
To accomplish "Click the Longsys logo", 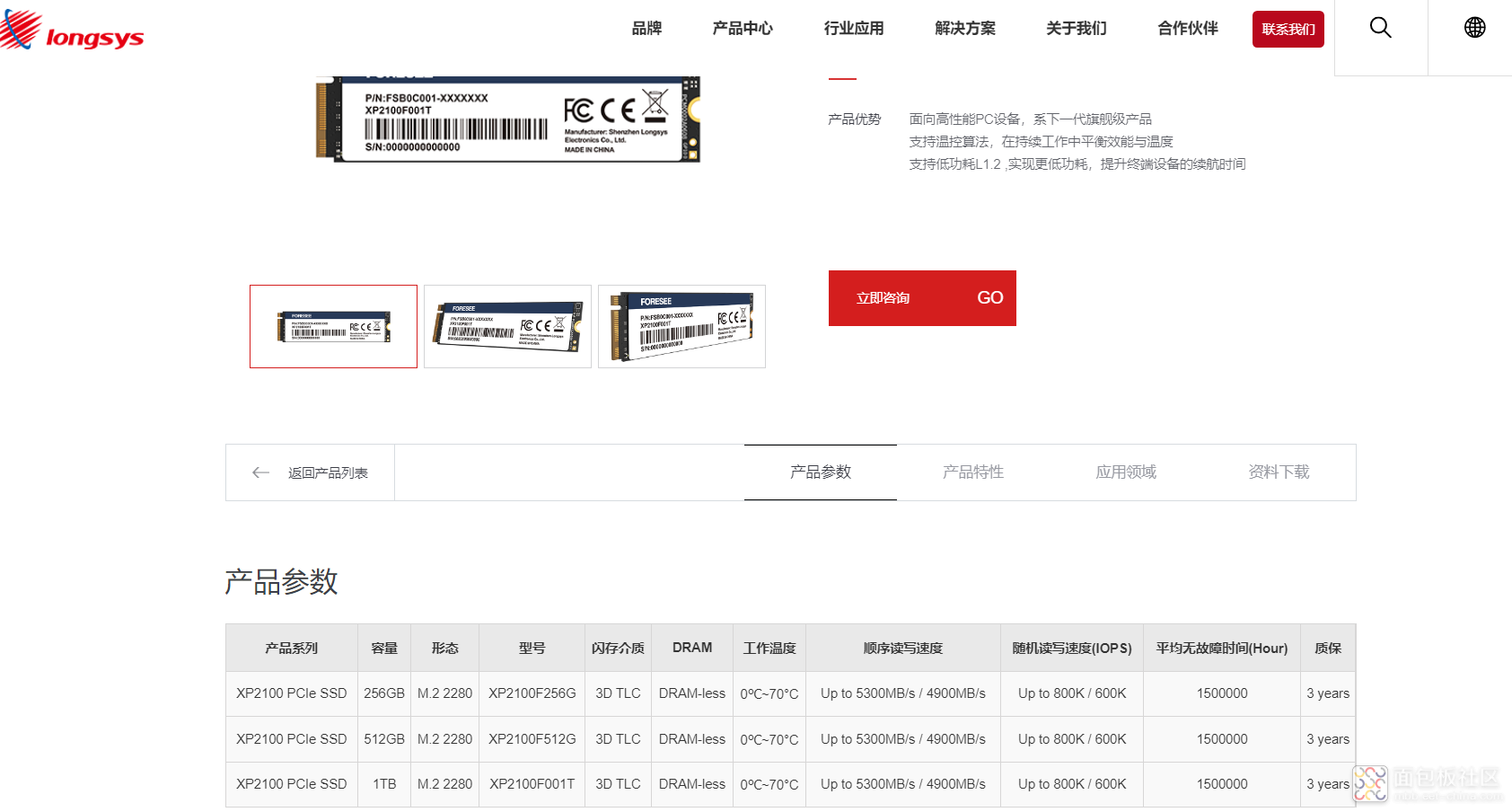I will [x=72, y=30].
